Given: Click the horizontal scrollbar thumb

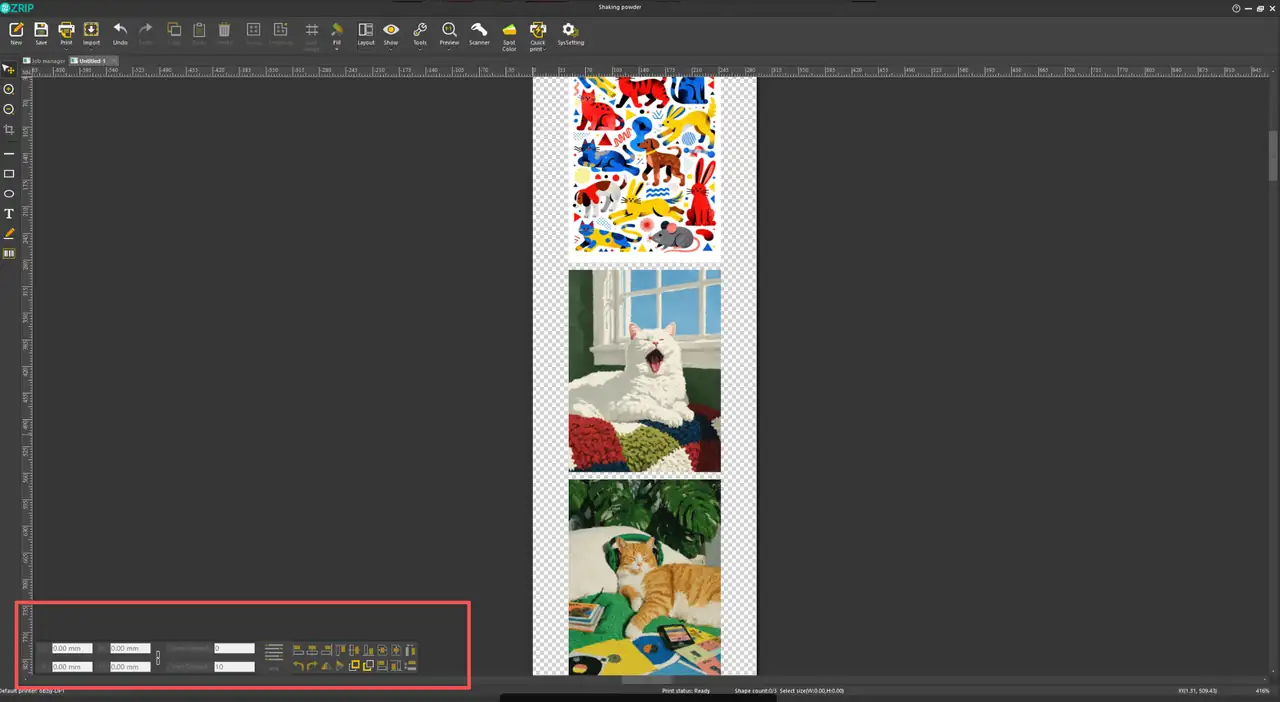Looking at the screenshot, I should click(x=647, y=681).
